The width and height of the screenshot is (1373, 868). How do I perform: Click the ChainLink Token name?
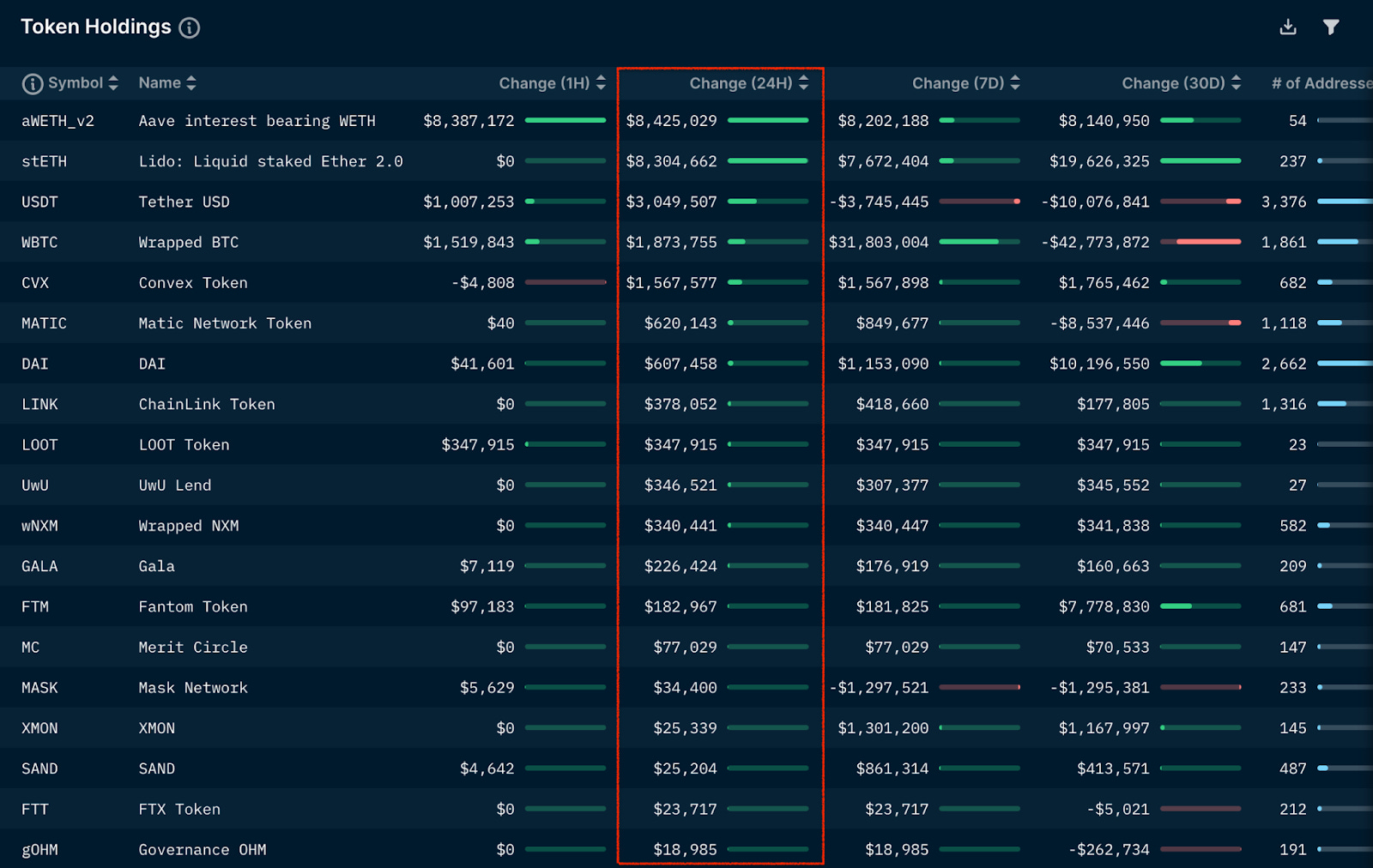click(207, 404)
